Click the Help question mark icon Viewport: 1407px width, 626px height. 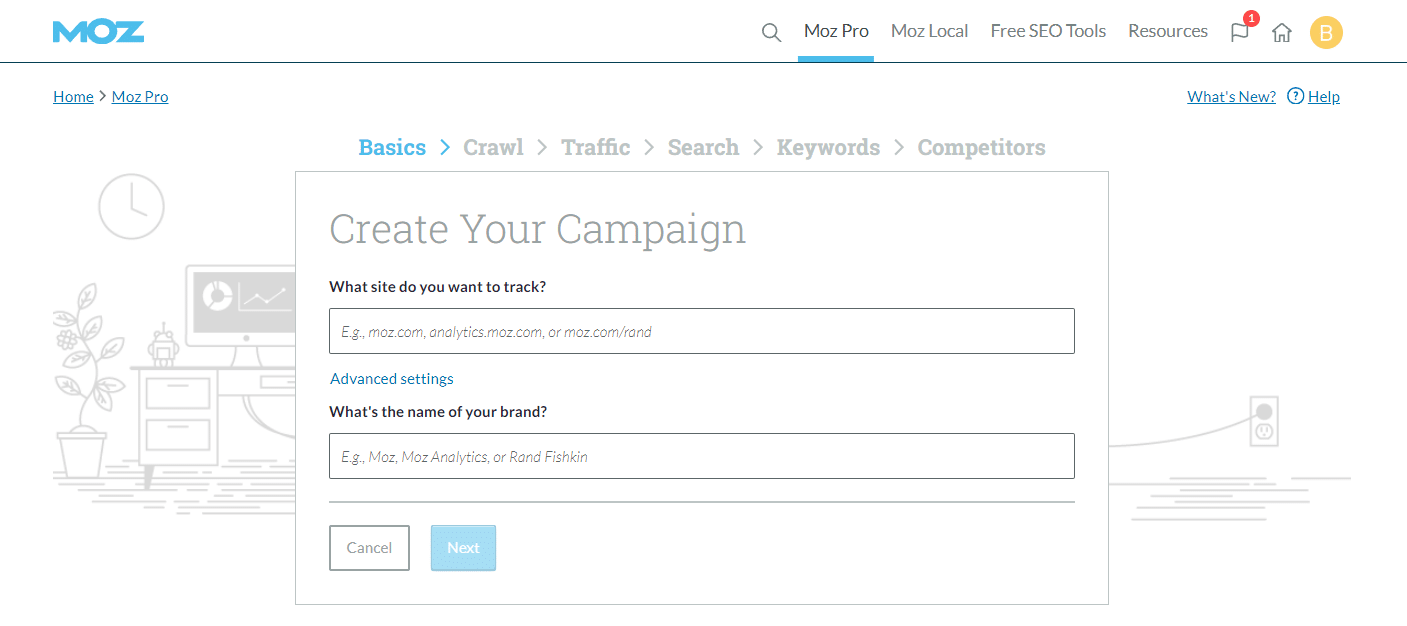tap(1296, 96)
